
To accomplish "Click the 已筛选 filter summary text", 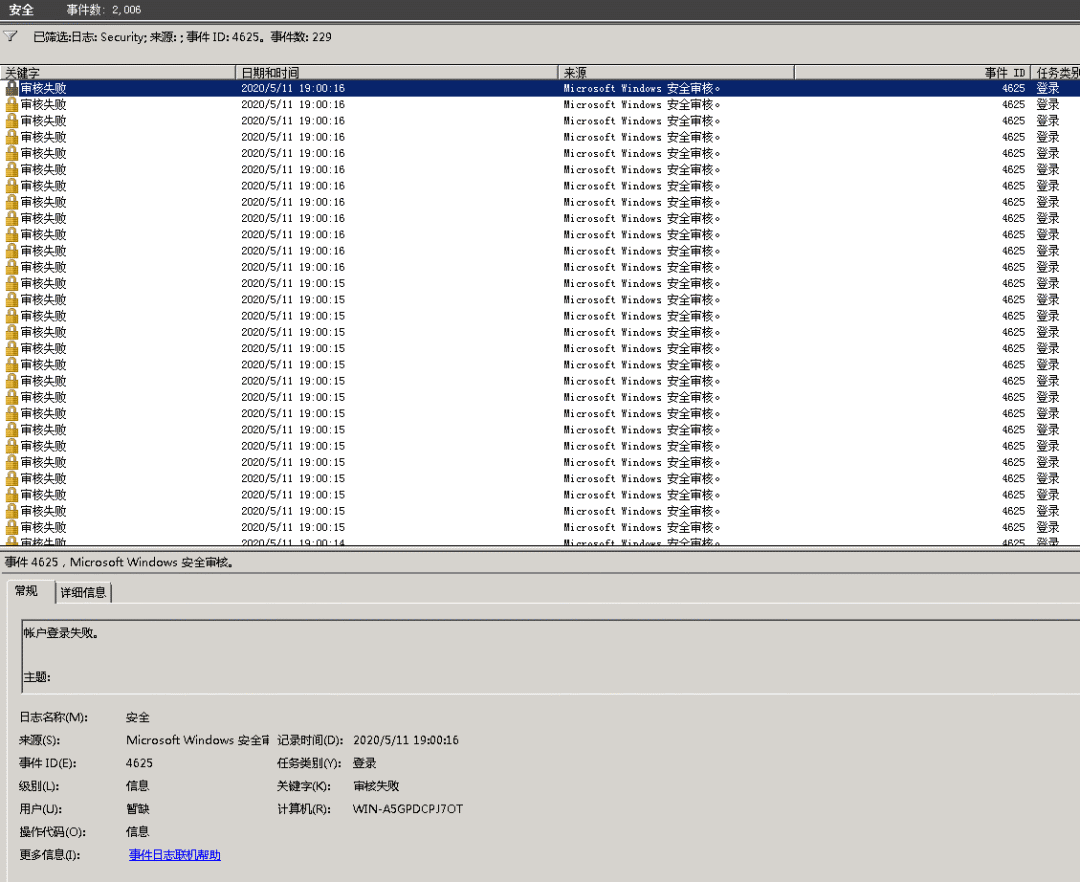I will tap(183, 37).
